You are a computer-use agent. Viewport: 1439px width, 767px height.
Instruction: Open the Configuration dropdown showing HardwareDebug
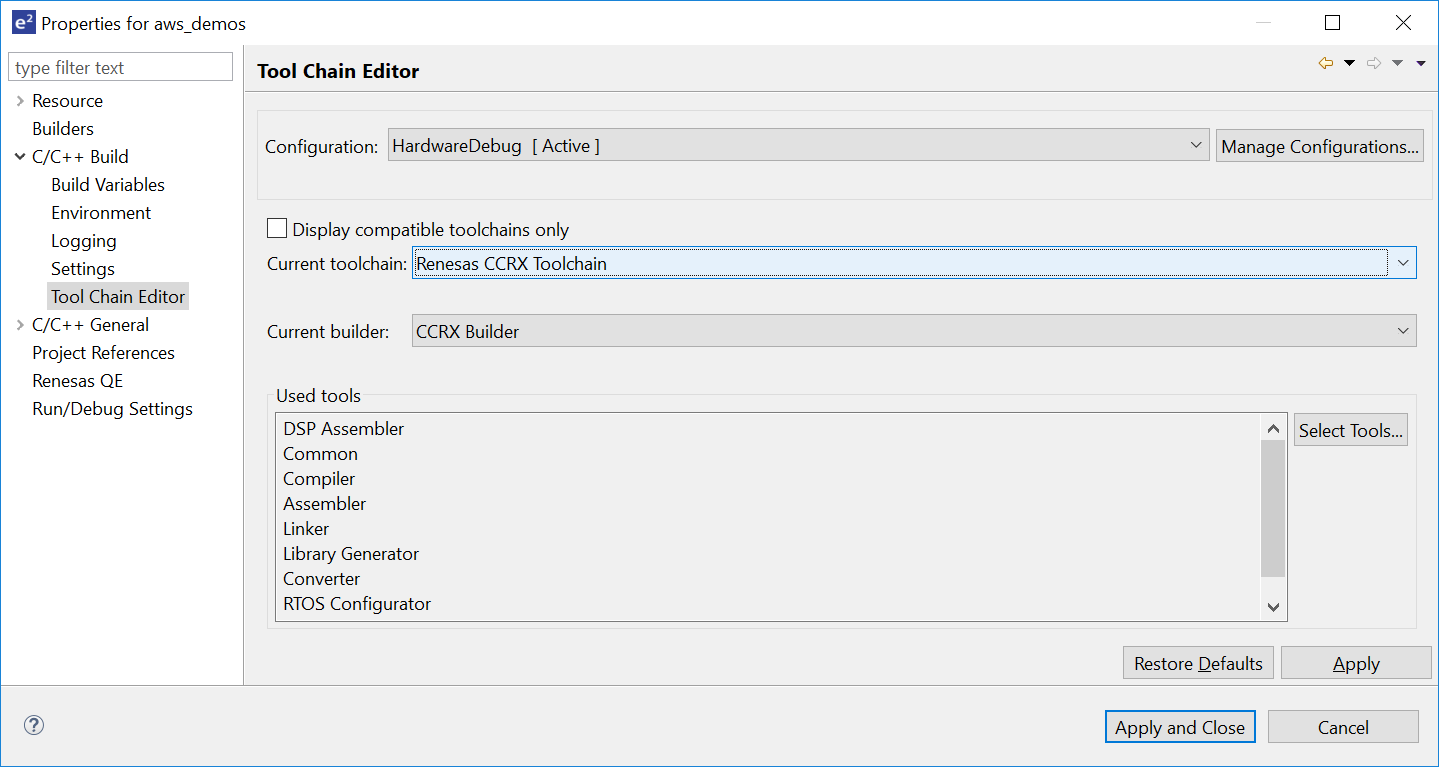(1196, 145)
